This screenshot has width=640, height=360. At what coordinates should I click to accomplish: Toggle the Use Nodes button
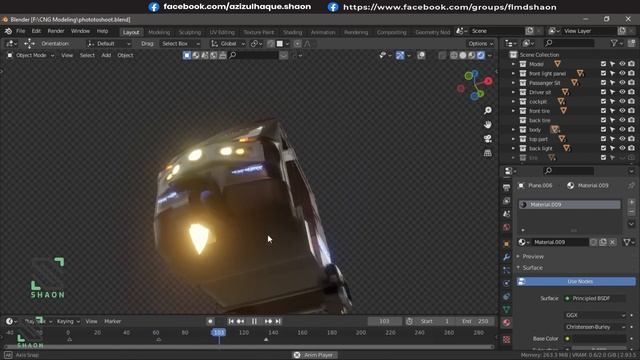[576, 282]
